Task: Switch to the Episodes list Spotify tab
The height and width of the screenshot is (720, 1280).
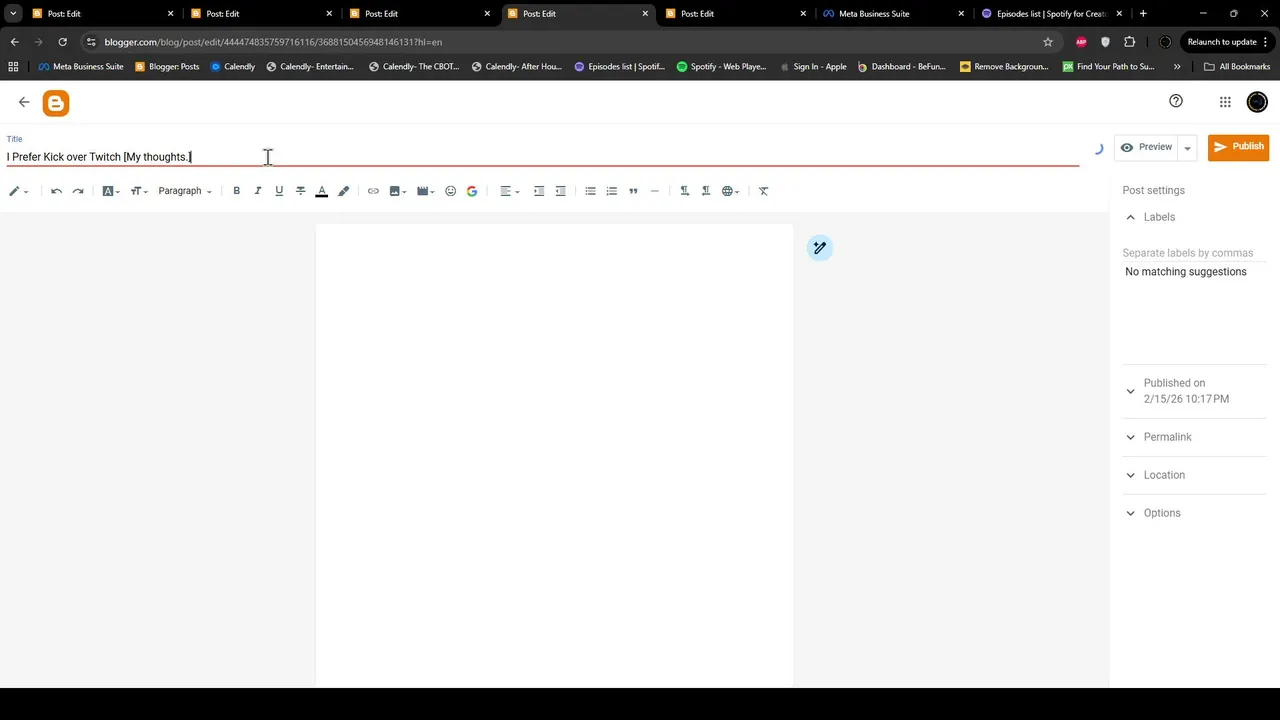Action: pos(1050,14)
